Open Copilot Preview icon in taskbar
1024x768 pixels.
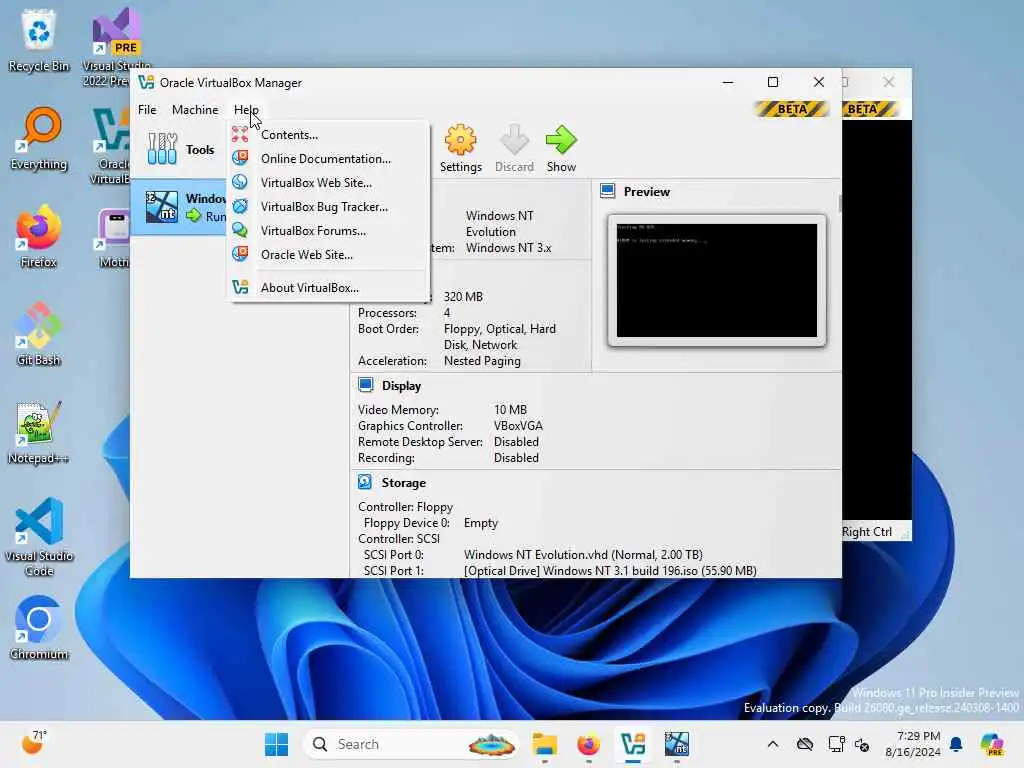coord(992,744)
